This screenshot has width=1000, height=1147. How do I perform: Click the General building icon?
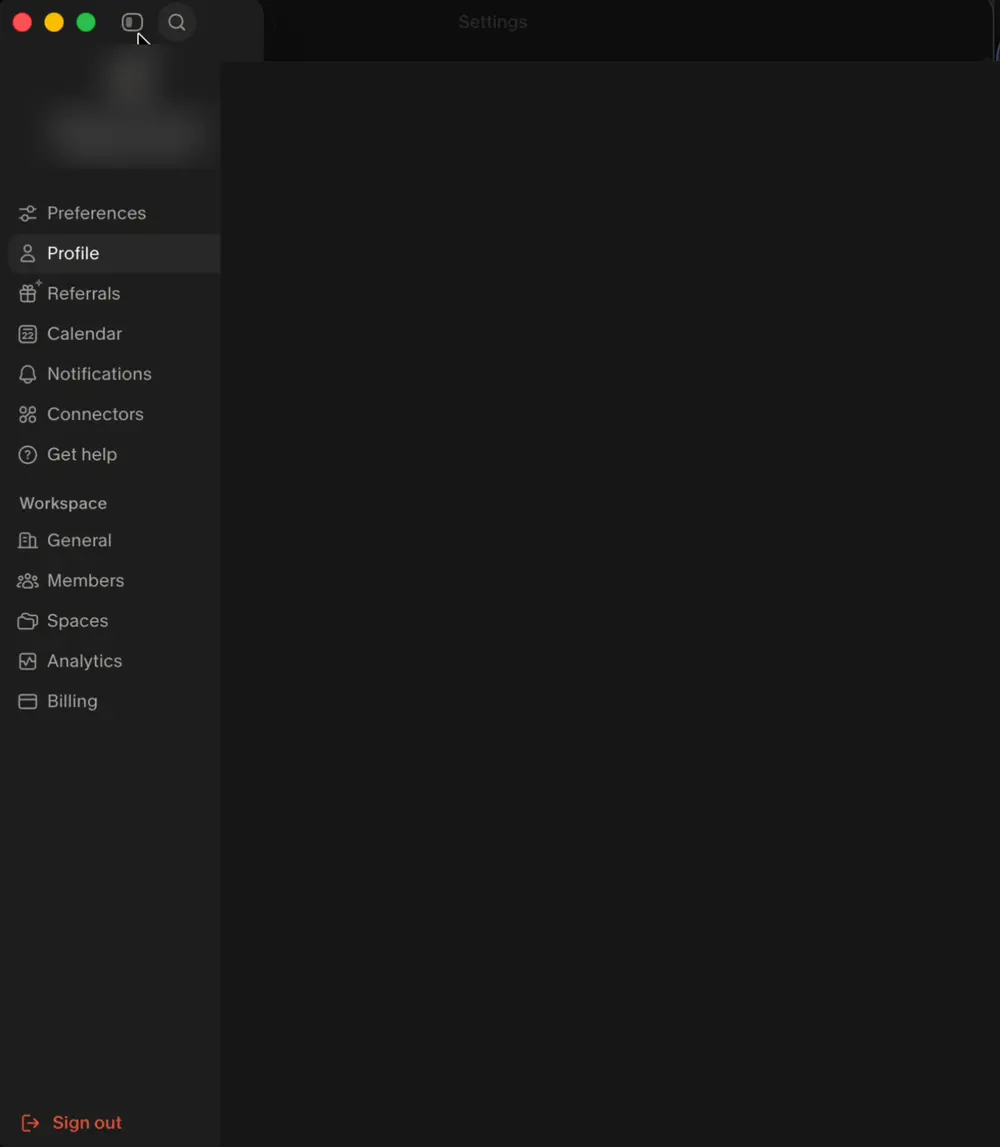(x=28, y=541)
